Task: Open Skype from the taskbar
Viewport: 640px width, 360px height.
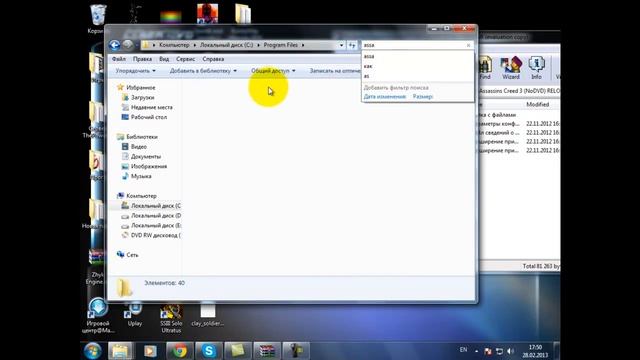Action: 209,351
